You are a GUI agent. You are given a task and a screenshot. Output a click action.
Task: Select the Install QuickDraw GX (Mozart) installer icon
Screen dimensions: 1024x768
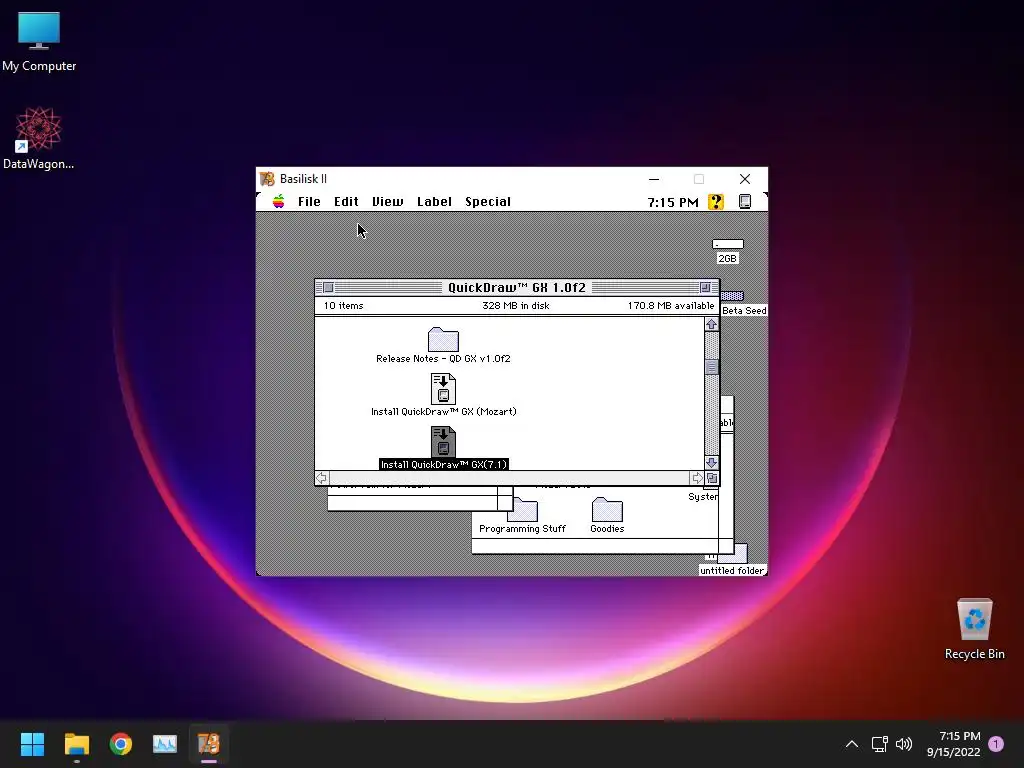[x=443, y=389]
